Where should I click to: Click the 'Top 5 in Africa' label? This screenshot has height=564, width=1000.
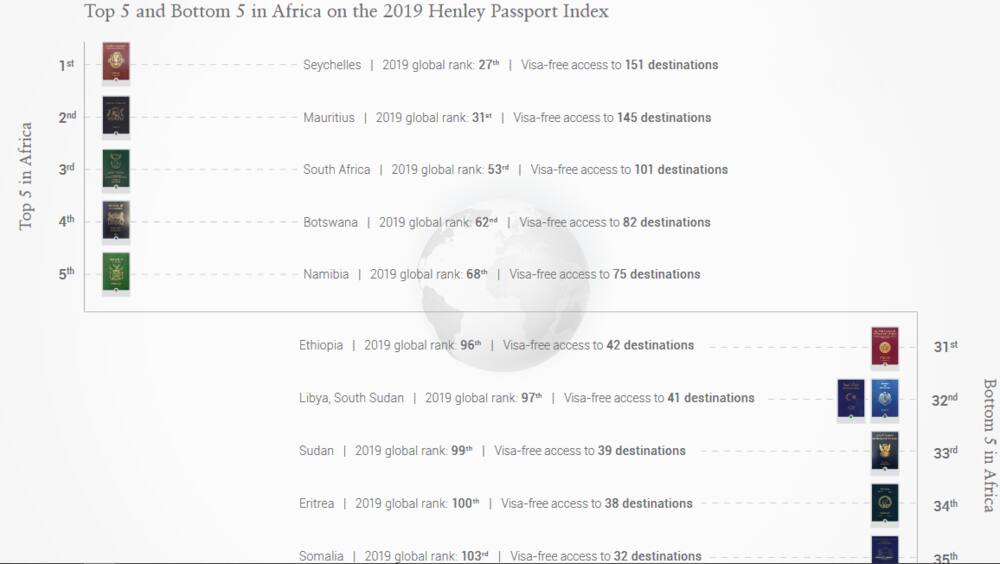point(26,175)
